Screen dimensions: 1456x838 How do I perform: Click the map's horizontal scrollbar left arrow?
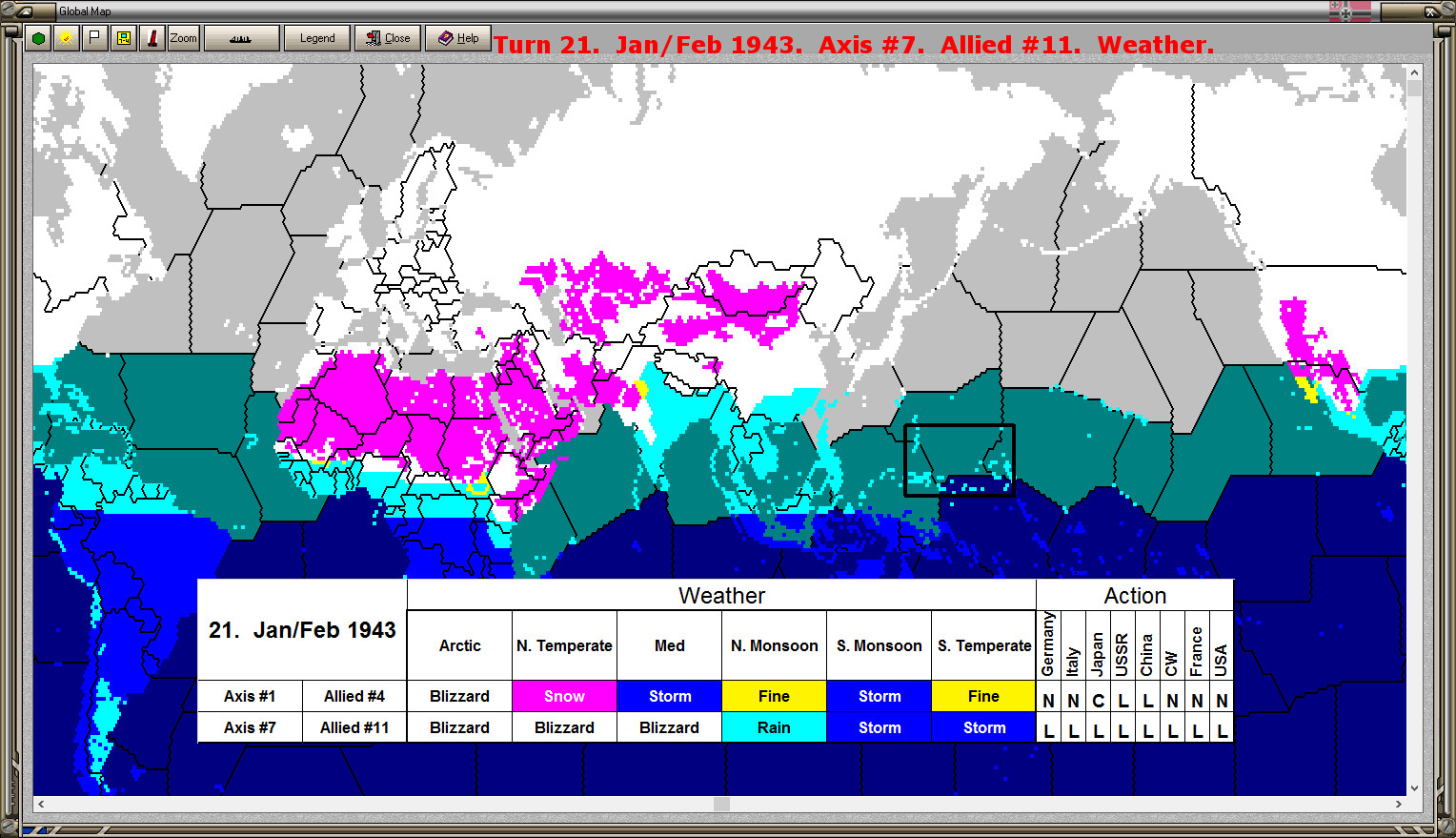pyautogui.click(x=41, y=804)
